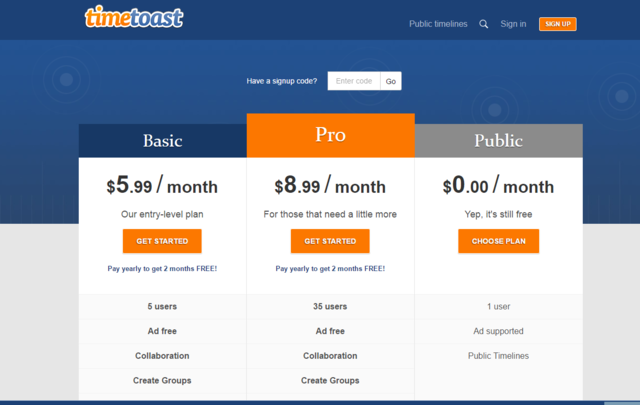640x405 pixels.
Task: Hit the orange SIGN UP button
Action: (558, 24)
